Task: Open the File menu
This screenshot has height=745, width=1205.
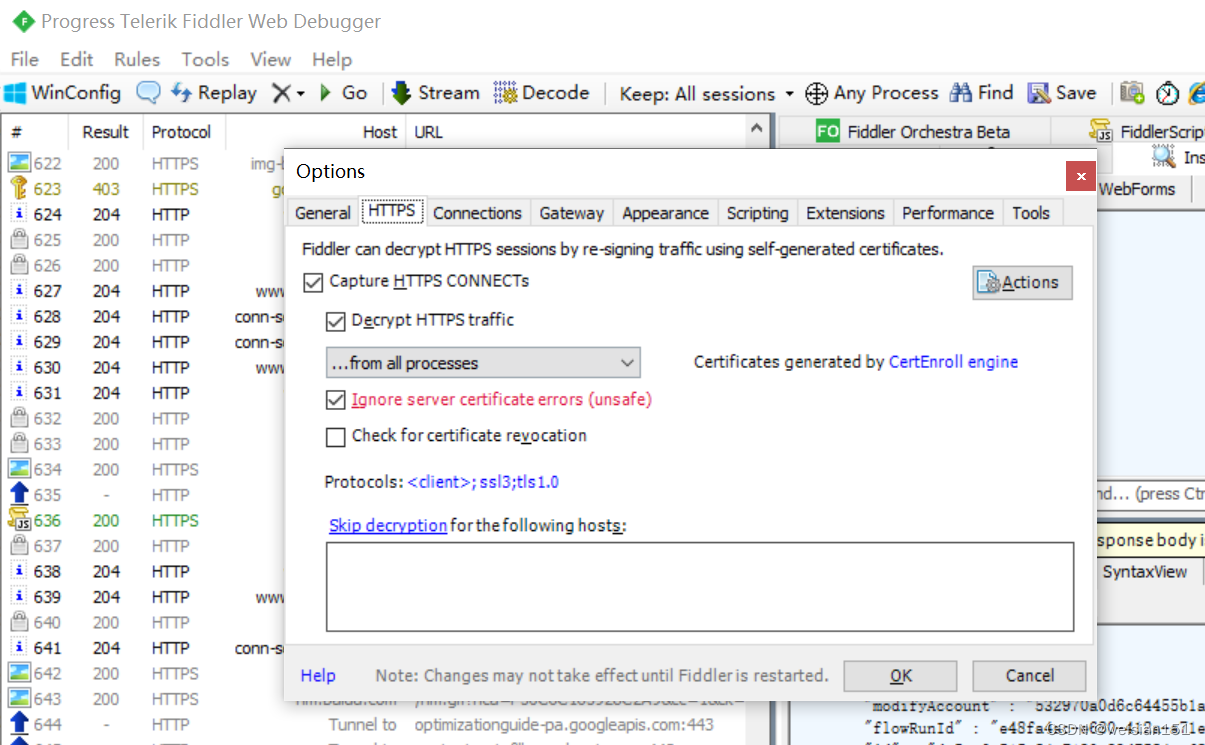Action: click(25, 59)
